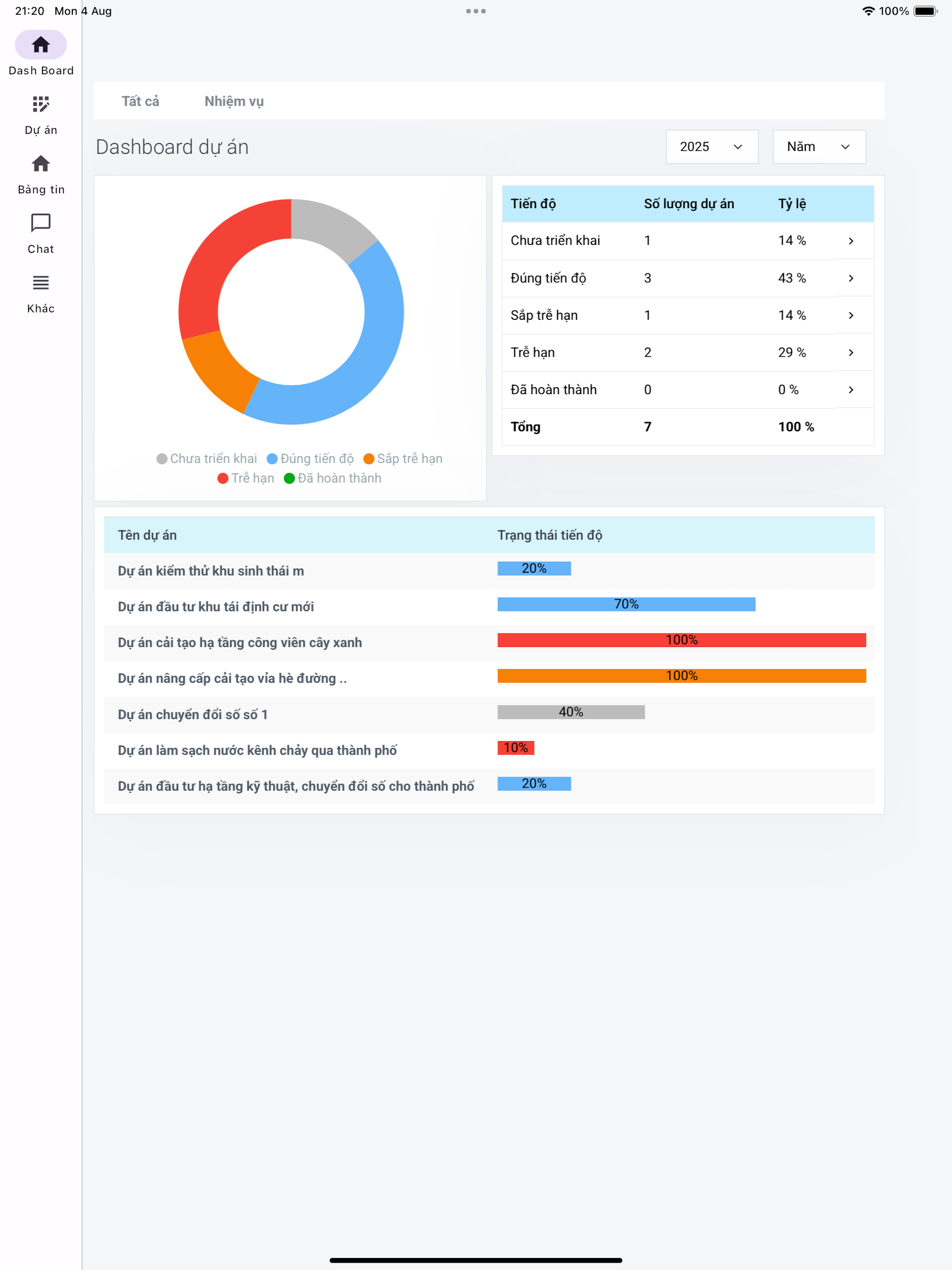952x1270 pixels.
Task: Expand the Trễ hạn row chevron
Action: click(x=851, y=353)
